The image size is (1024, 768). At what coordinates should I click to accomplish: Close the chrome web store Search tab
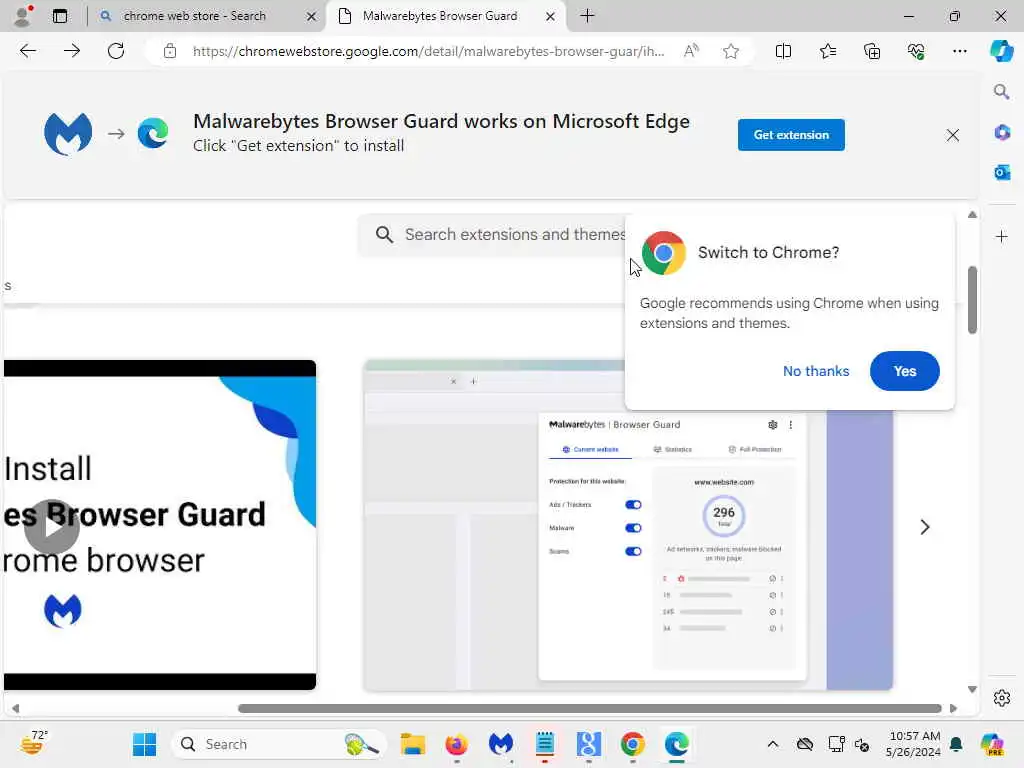click(x=312, y=16)
